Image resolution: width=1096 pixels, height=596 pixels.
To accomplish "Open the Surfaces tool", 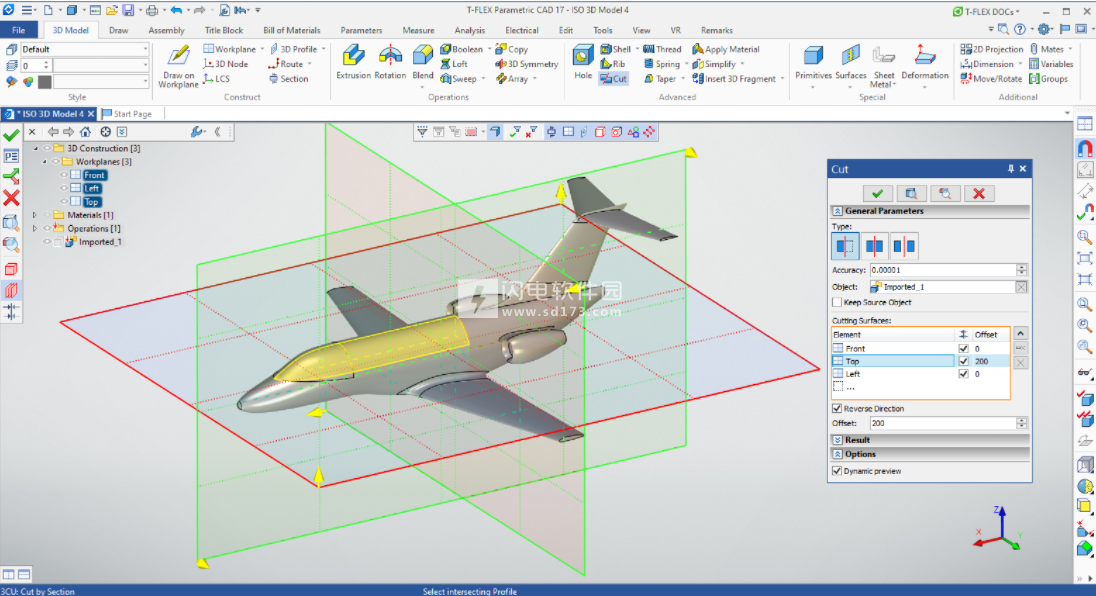I will tap(851, 63).
